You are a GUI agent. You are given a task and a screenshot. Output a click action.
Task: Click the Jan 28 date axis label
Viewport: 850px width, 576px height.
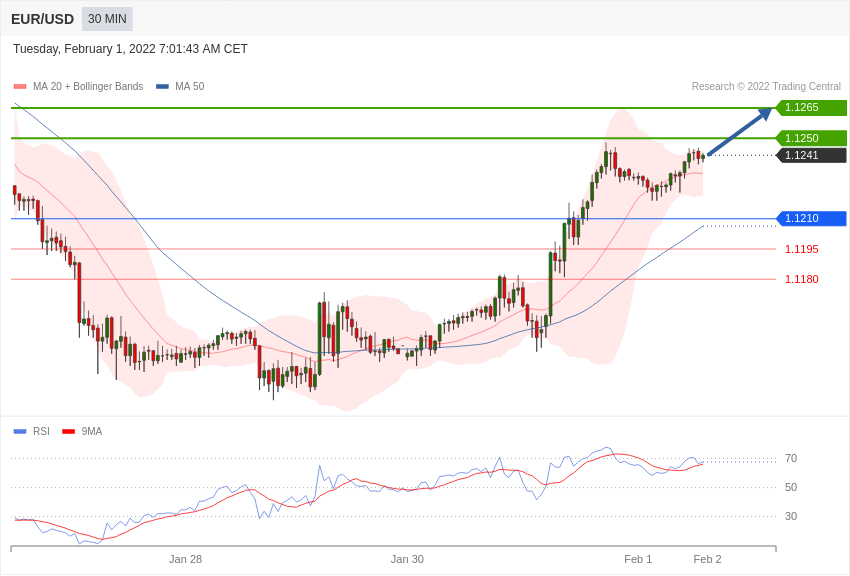pyautogui.click(x=185, y=559)
